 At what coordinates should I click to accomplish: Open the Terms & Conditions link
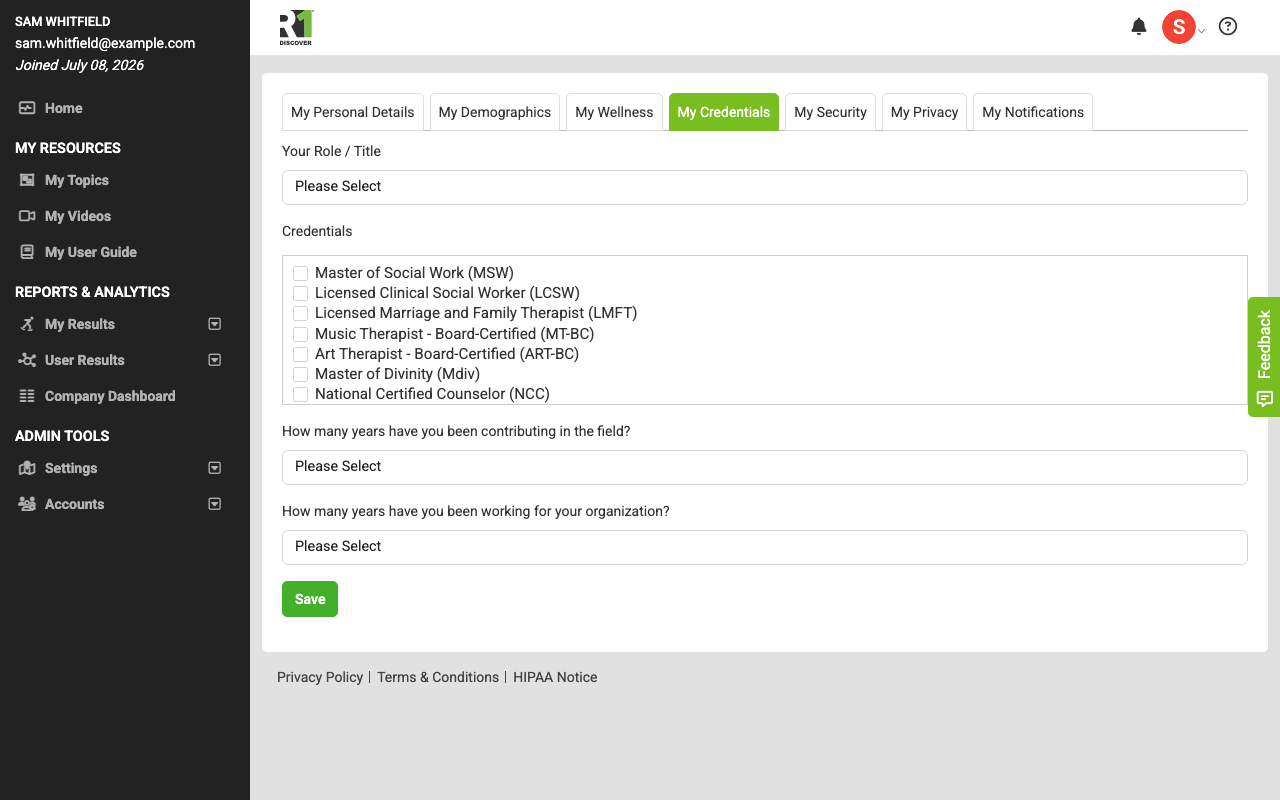438,677
